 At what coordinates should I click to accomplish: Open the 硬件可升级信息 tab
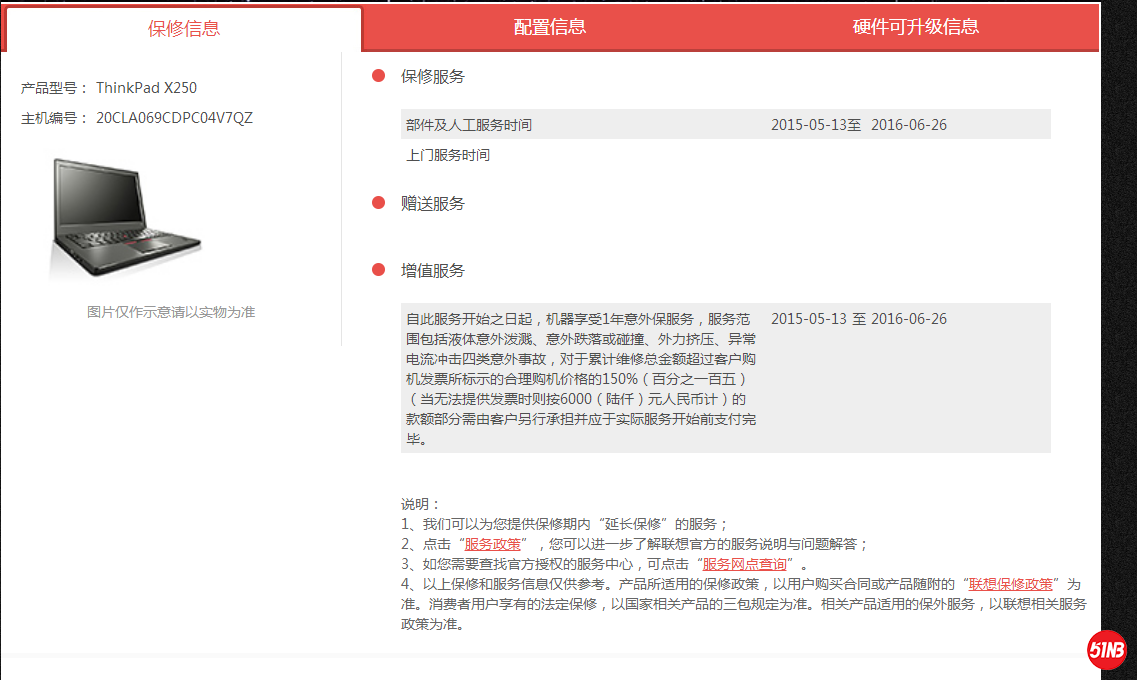915,27
